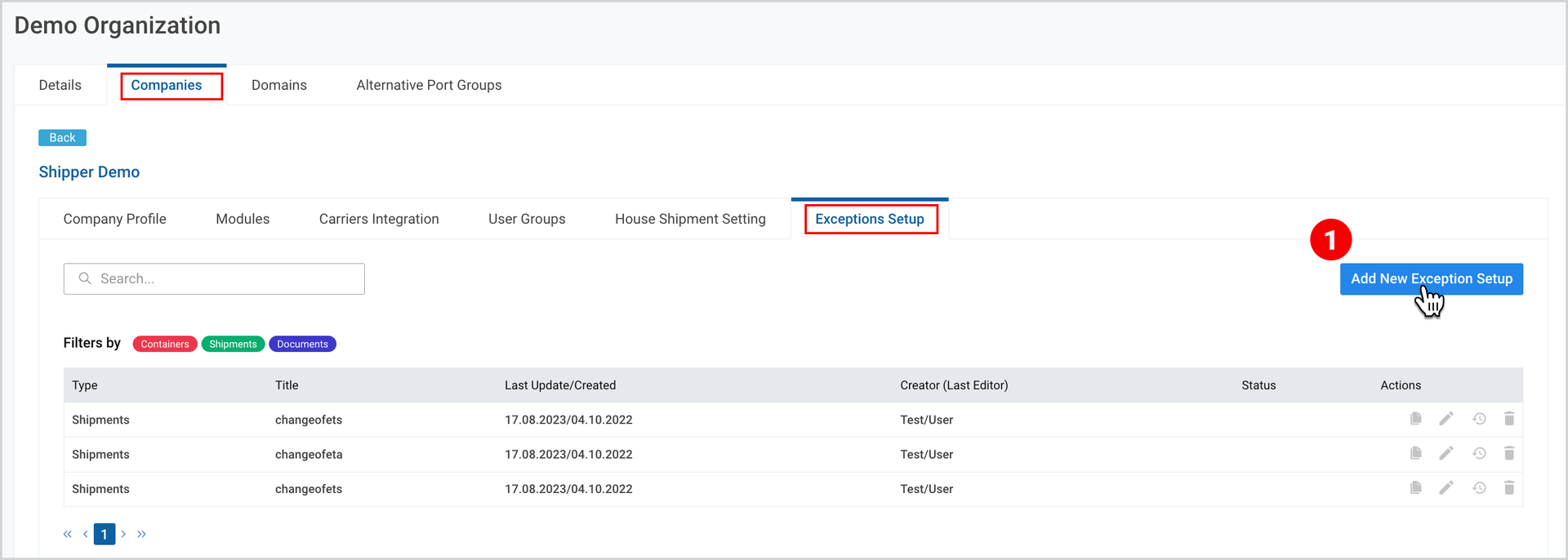This screenshot has width=1568, height=560.
Task: Click Test/User cell in changeofeta row
Action: click(927, 455)
